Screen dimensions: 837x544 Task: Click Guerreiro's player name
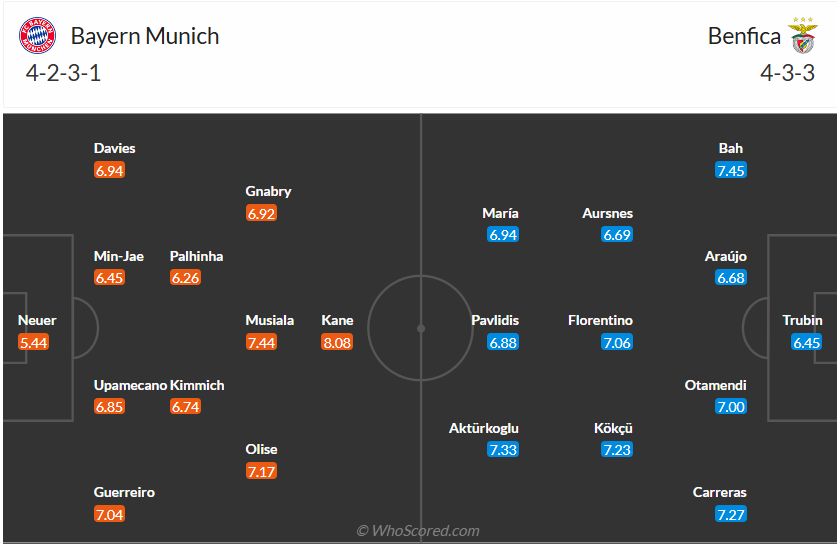(124, 492)
